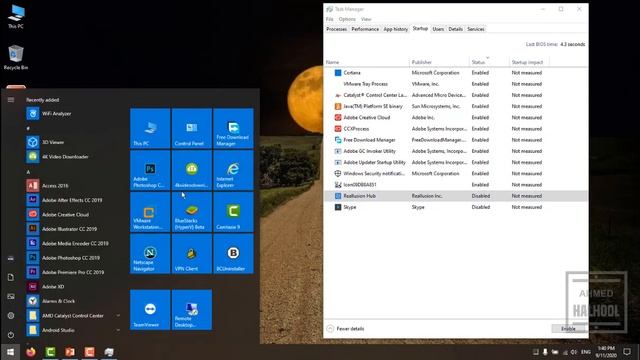The width and height of the screenshot is (640, 360).
Task: Open the notification center on taskbar
Action: 627,352
